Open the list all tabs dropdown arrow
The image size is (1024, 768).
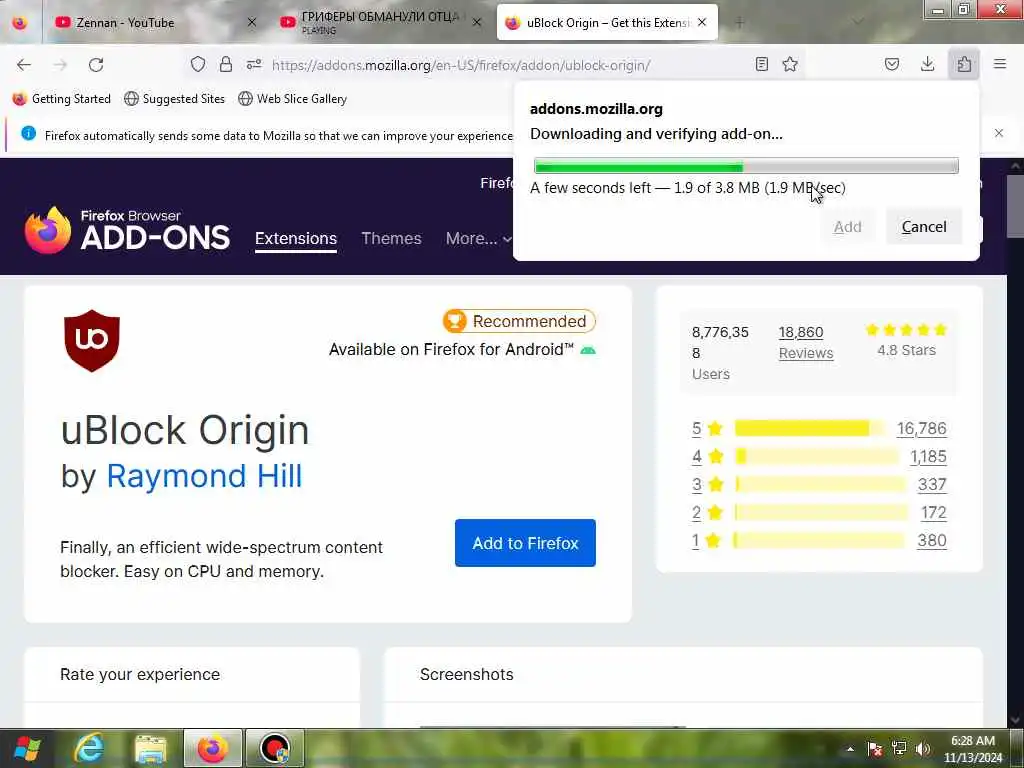(x=858, y=23)
